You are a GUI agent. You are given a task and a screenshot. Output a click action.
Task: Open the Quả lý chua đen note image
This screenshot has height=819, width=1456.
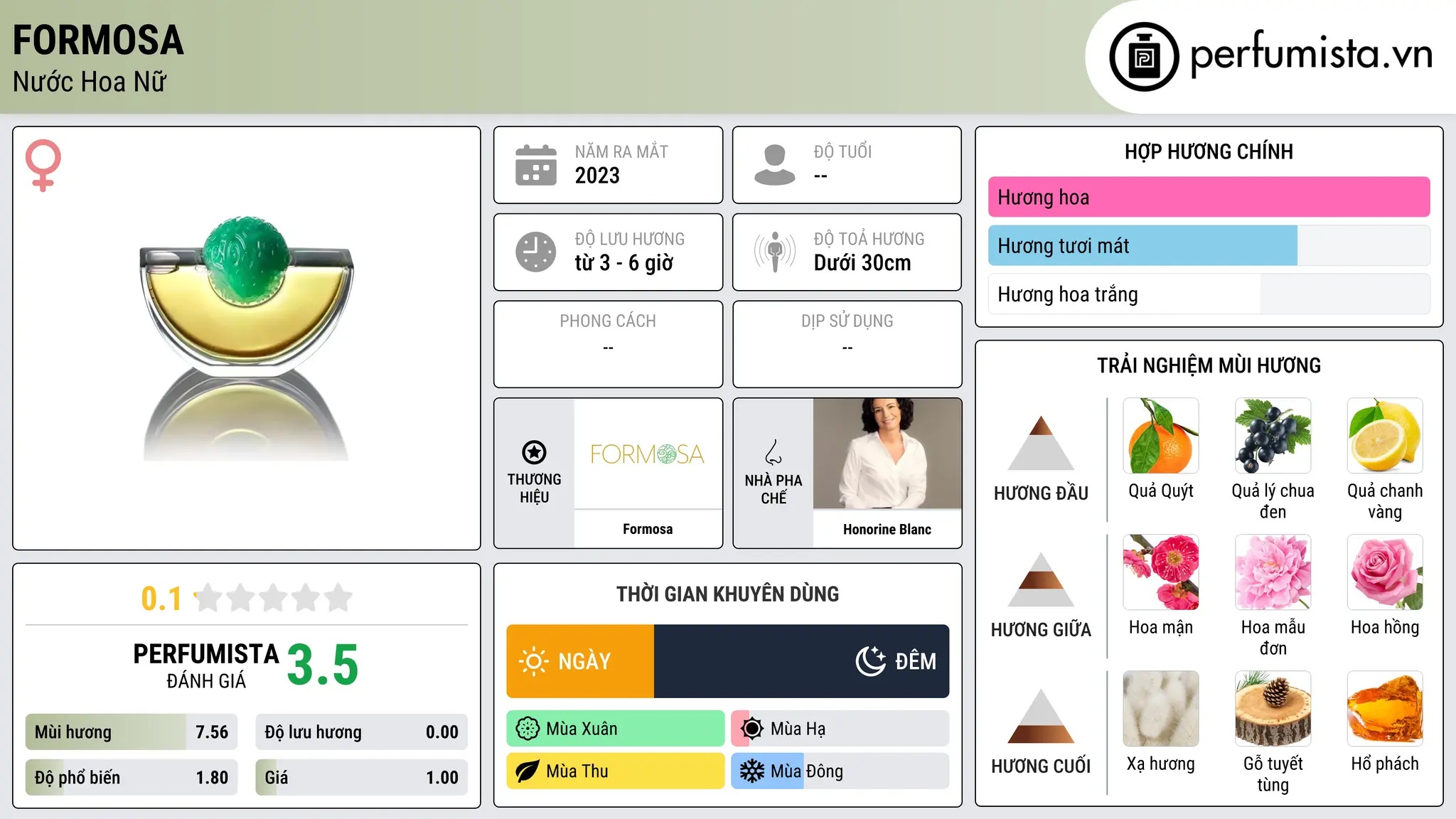coord(1273,436)
